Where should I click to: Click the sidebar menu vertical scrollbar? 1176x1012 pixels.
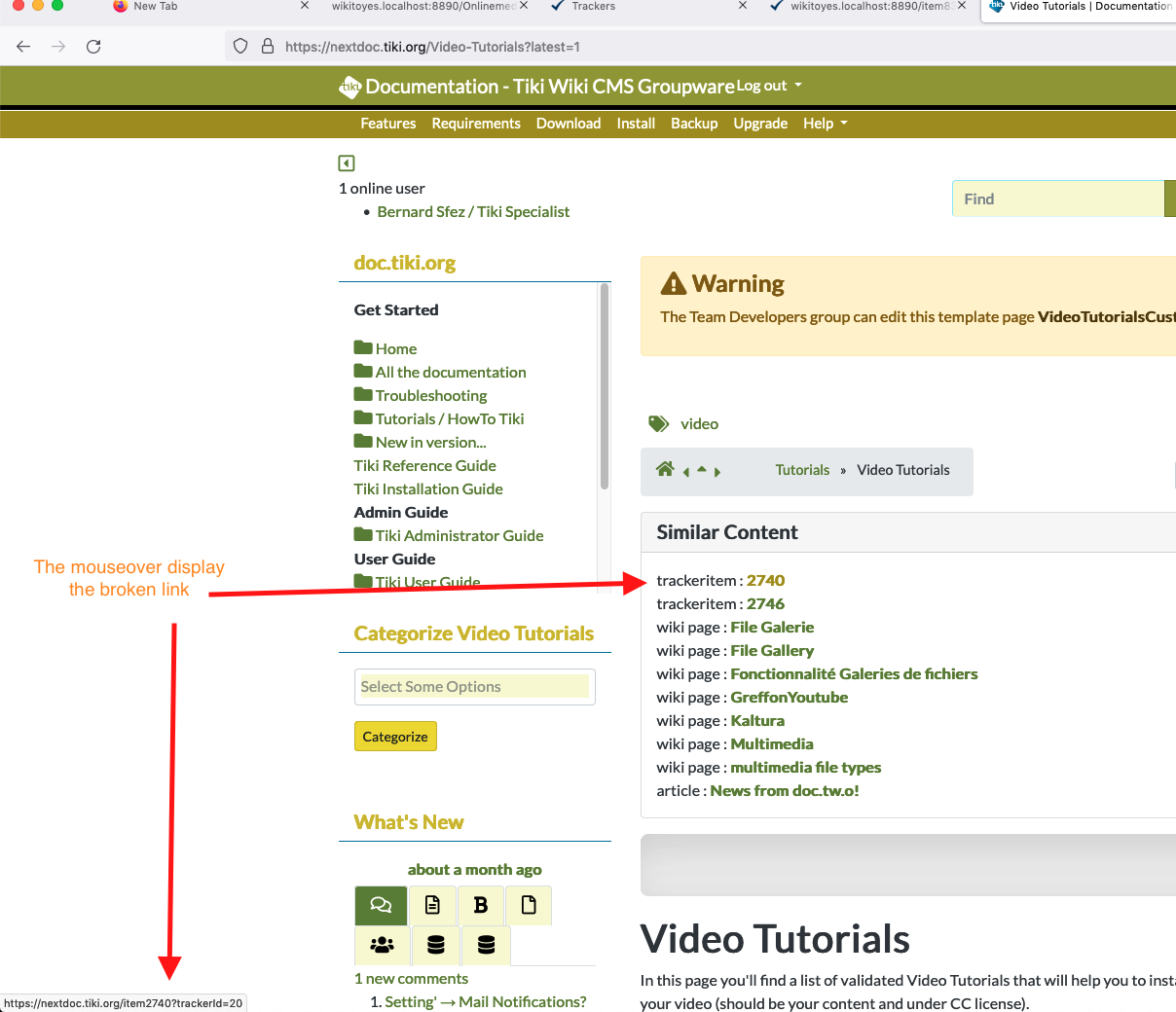[x=605, y=387]
